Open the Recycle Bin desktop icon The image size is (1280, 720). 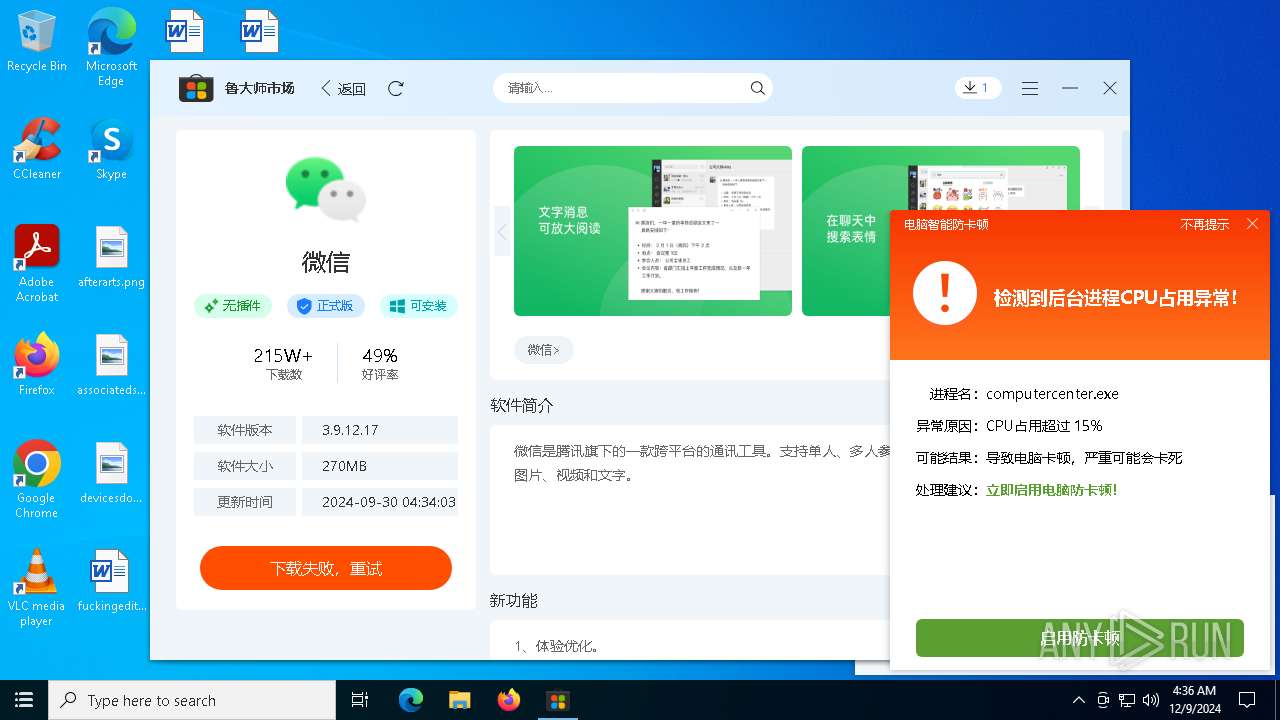(37, 42)
